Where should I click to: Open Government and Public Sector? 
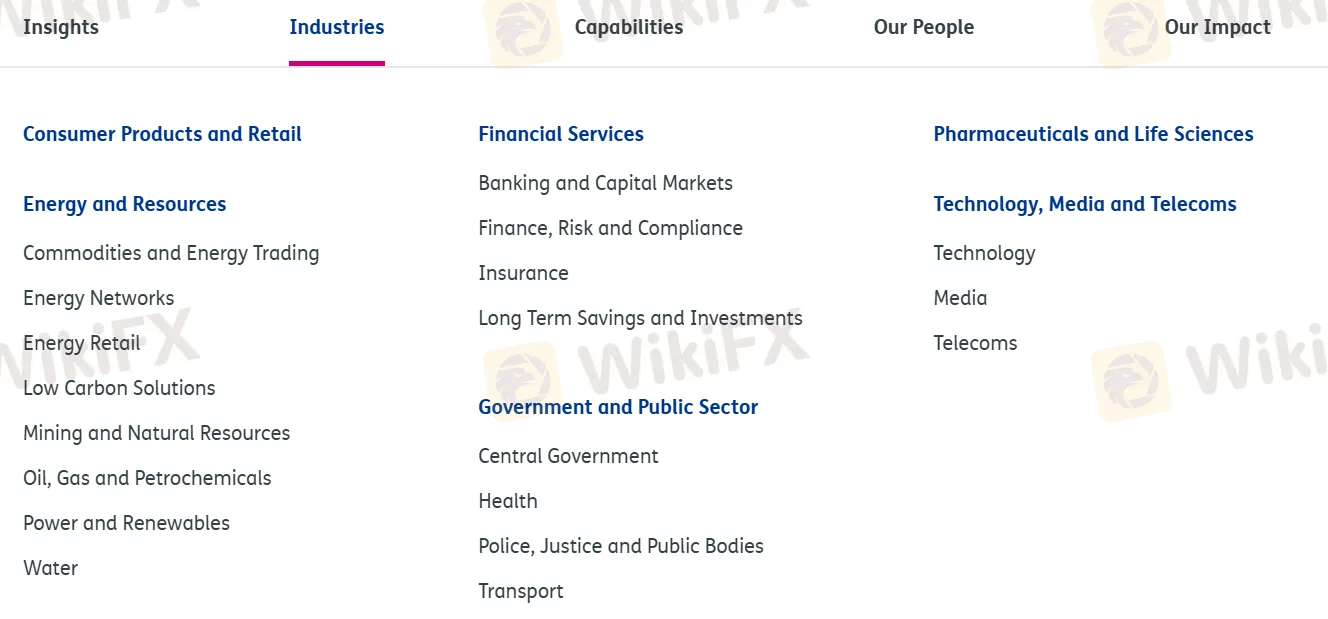(x=618, y=406)
